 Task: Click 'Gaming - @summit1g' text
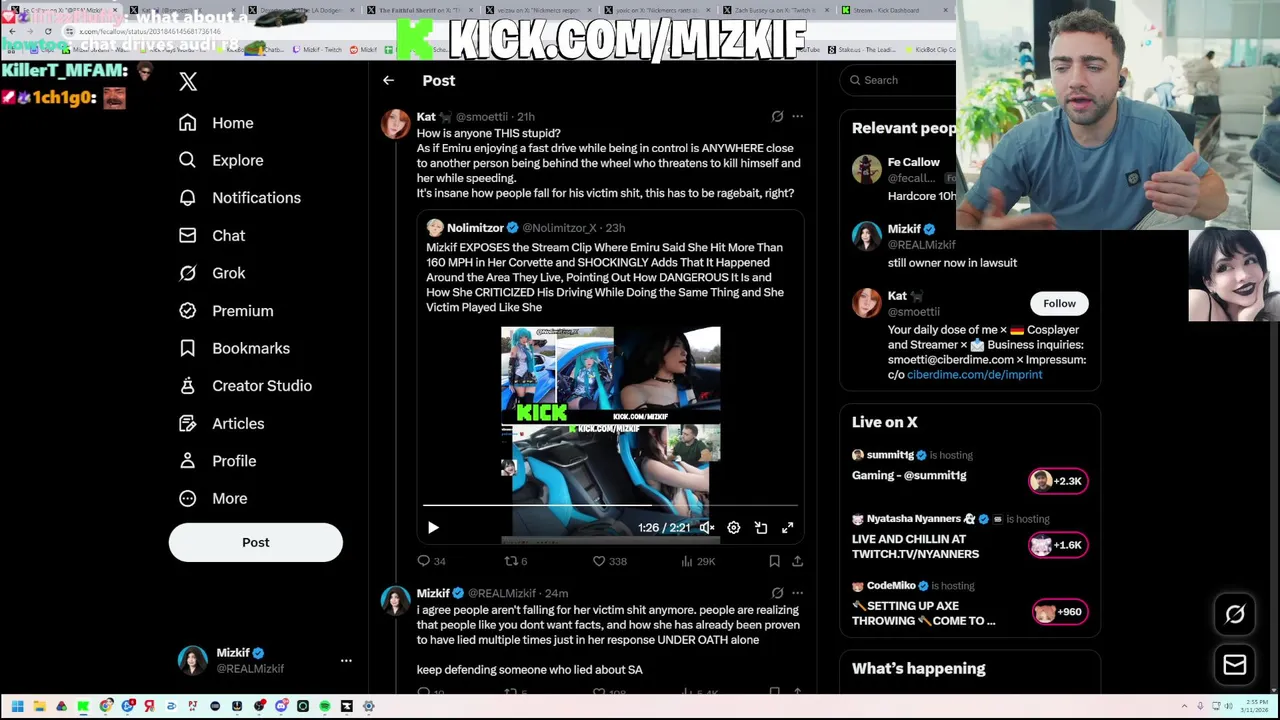[909, 476]
